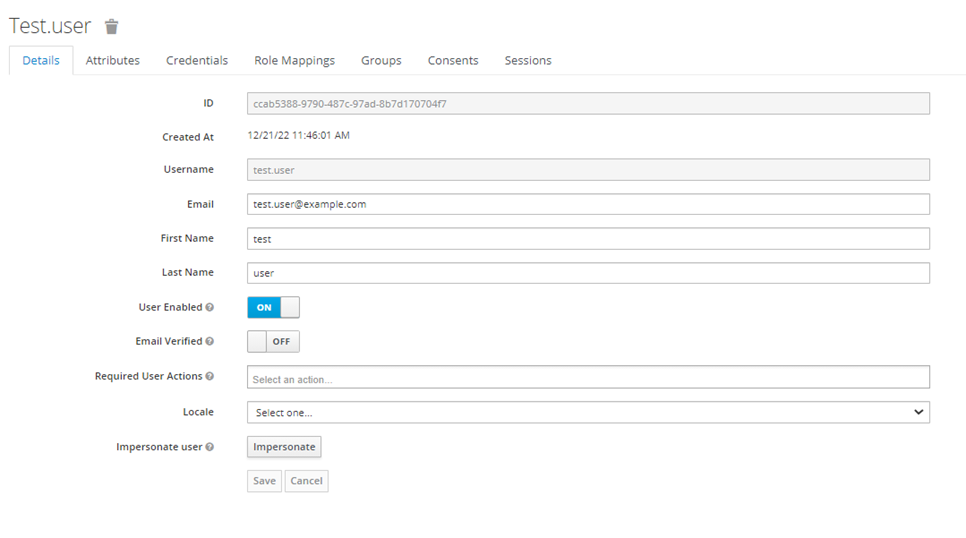Screen dimensions: 966x538
Task: Switch to the Attributes tab
Action: [113, 61]
